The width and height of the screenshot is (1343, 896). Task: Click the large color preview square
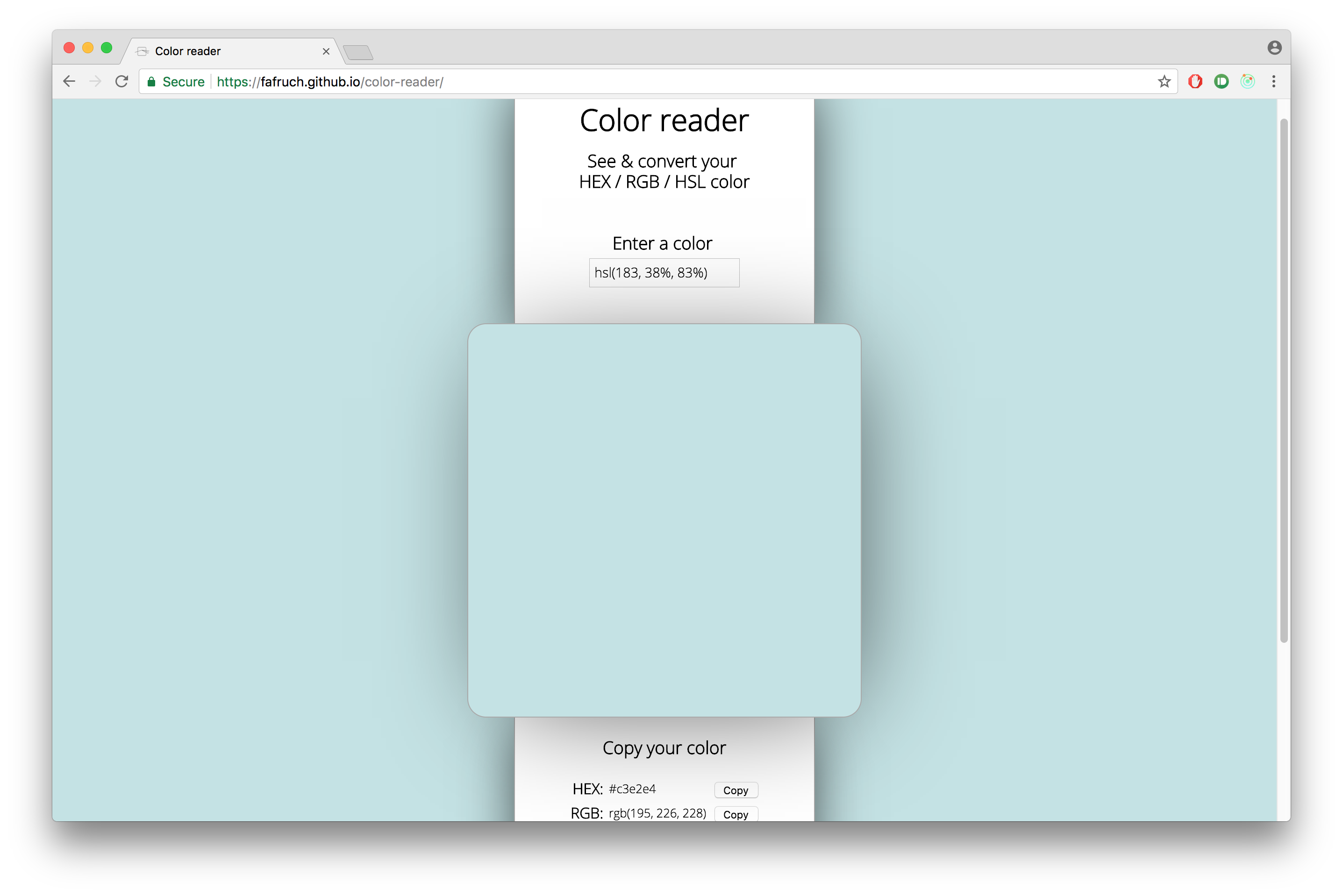pyautogui.click(x=664, y=520)
